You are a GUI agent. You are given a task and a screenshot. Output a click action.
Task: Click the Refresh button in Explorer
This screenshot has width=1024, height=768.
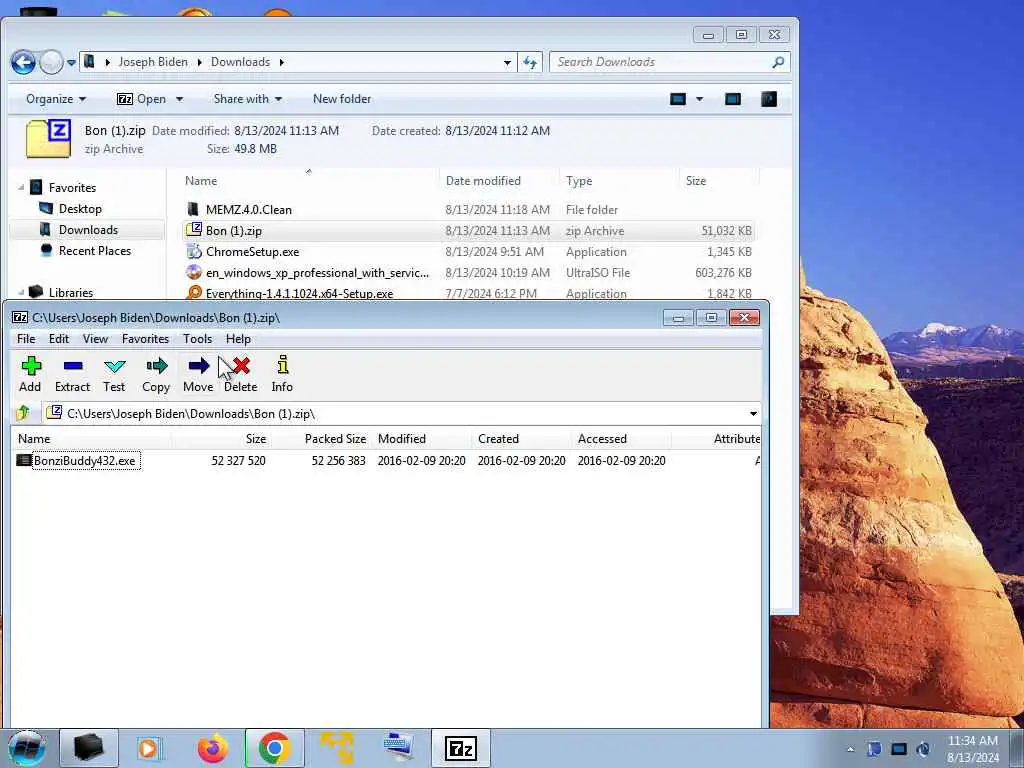[530, 63]
